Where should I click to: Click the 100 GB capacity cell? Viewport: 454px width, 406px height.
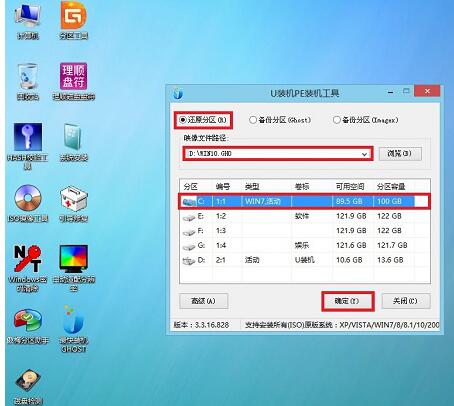tap(389, 201)
